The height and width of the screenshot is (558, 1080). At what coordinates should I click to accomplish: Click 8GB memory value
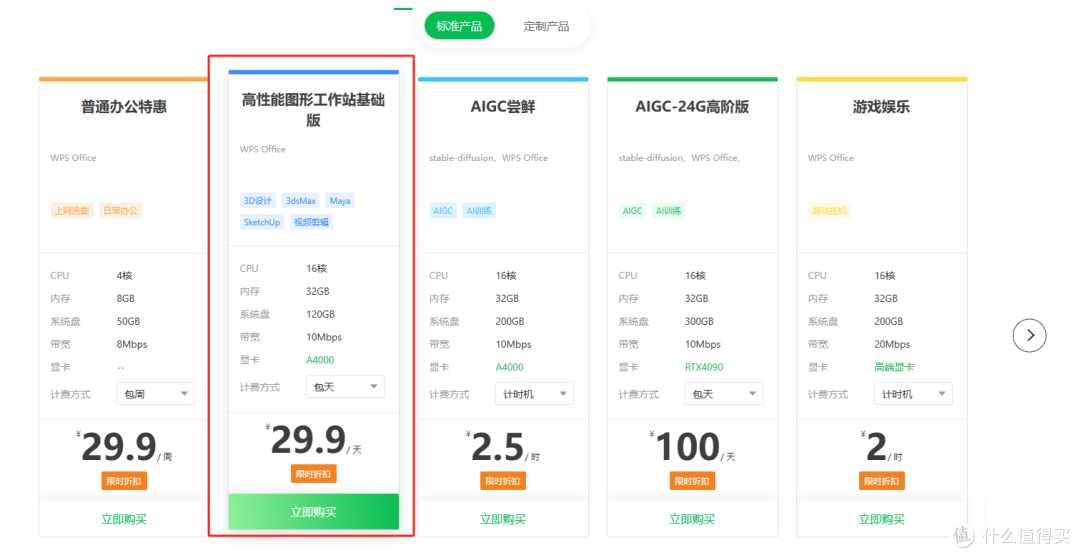pos(125,298)
